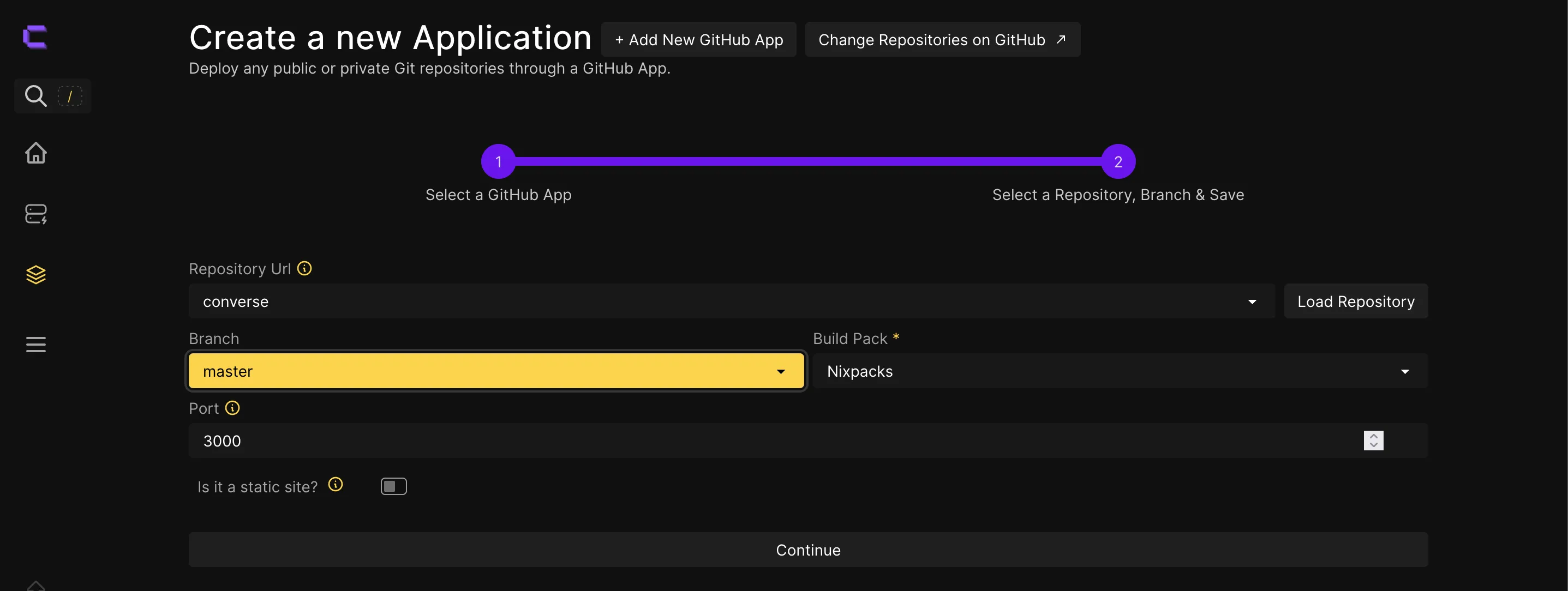The width and height of the screenshot is (1568, 591).
Task: Click the Port info icon
Action: pos(232,408)
